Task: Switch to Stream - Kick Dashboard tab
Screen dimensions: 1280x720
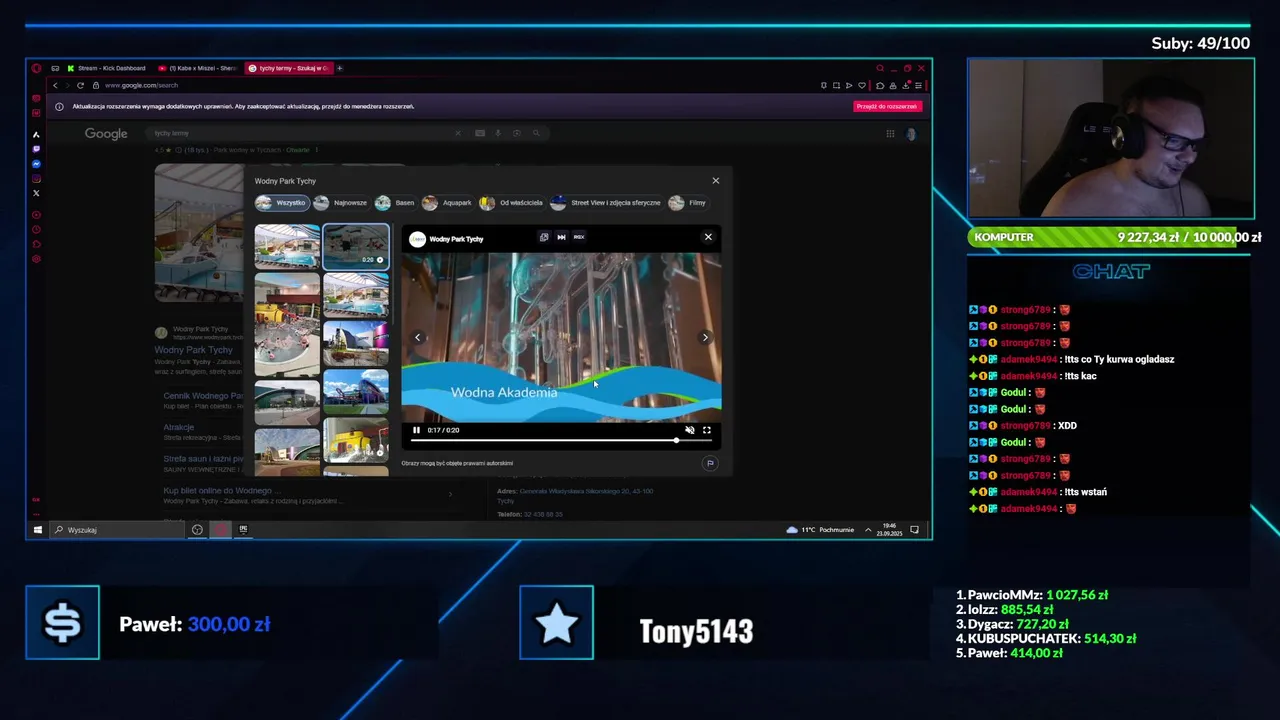Action: pos(106,68)
